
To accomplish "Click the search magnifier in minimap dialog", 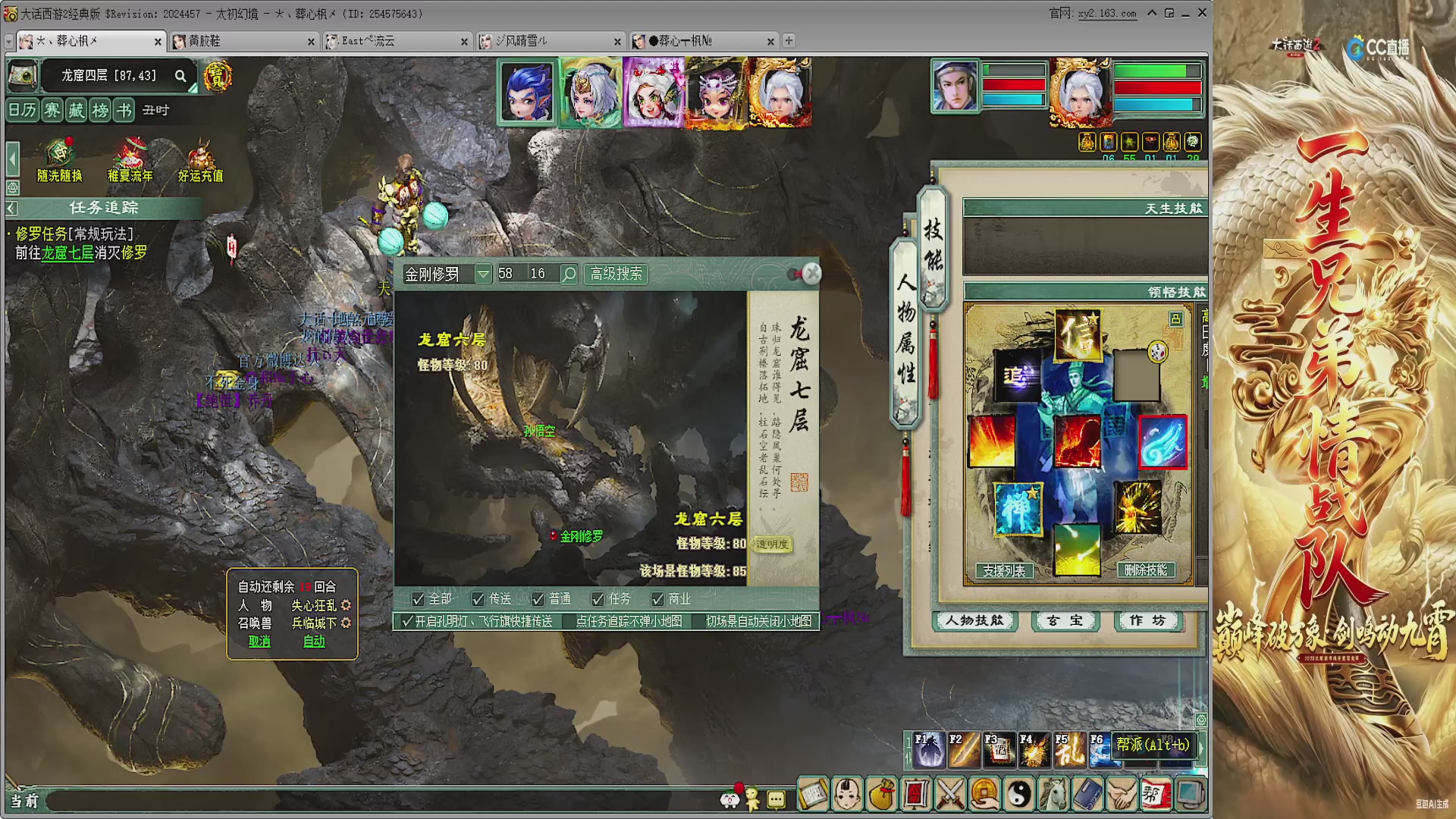I will 569,274.
